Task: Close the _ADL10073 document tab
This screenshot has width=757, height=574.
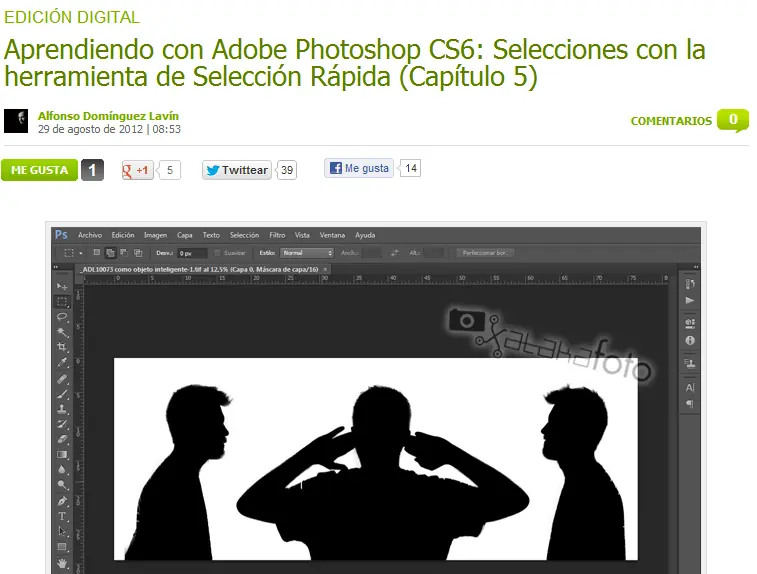Action: click(325, 269)
